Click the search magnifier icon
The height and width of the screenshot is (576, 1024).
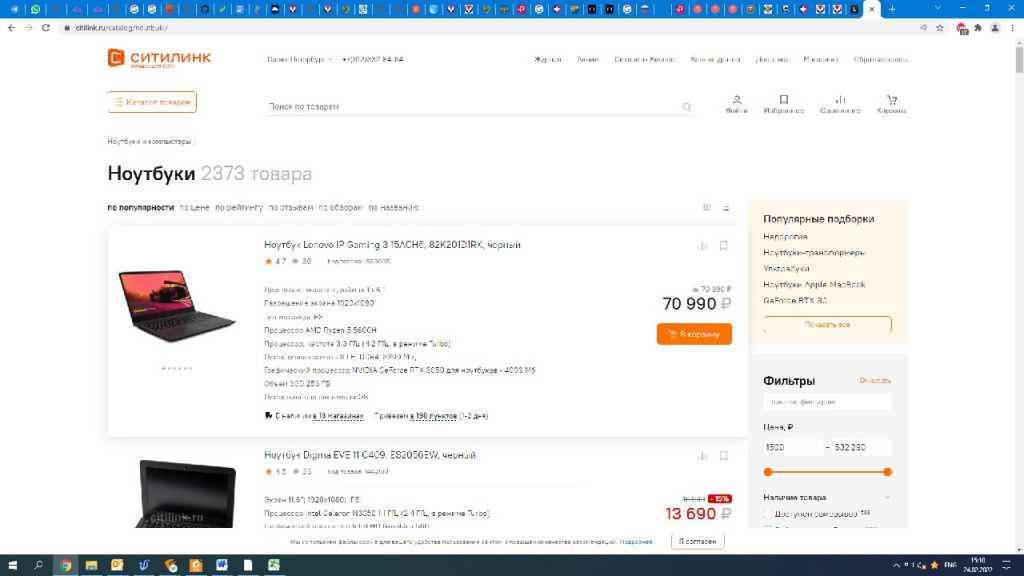(686, 107)
